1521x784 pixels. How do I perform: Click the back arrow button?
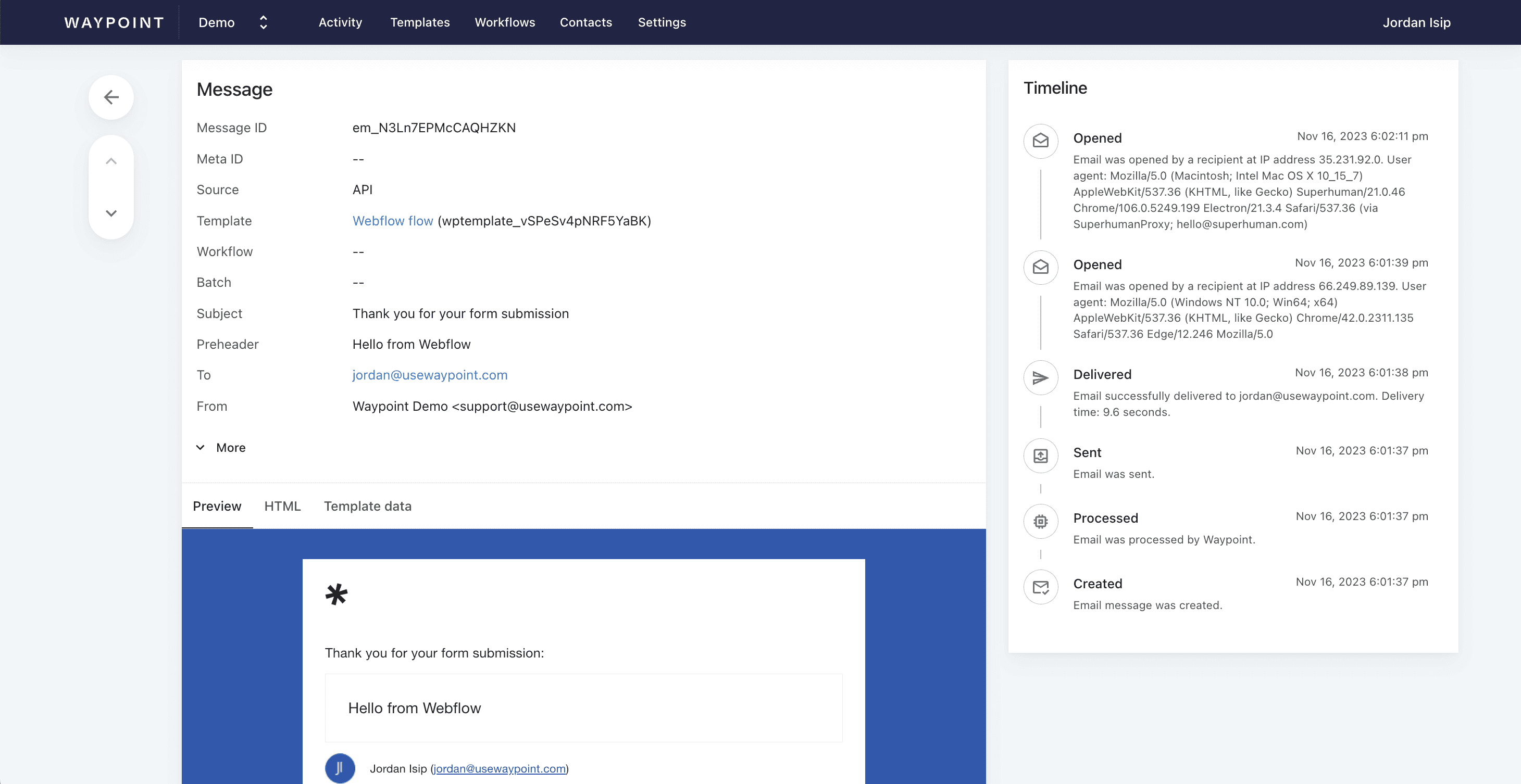pos(111,97)
